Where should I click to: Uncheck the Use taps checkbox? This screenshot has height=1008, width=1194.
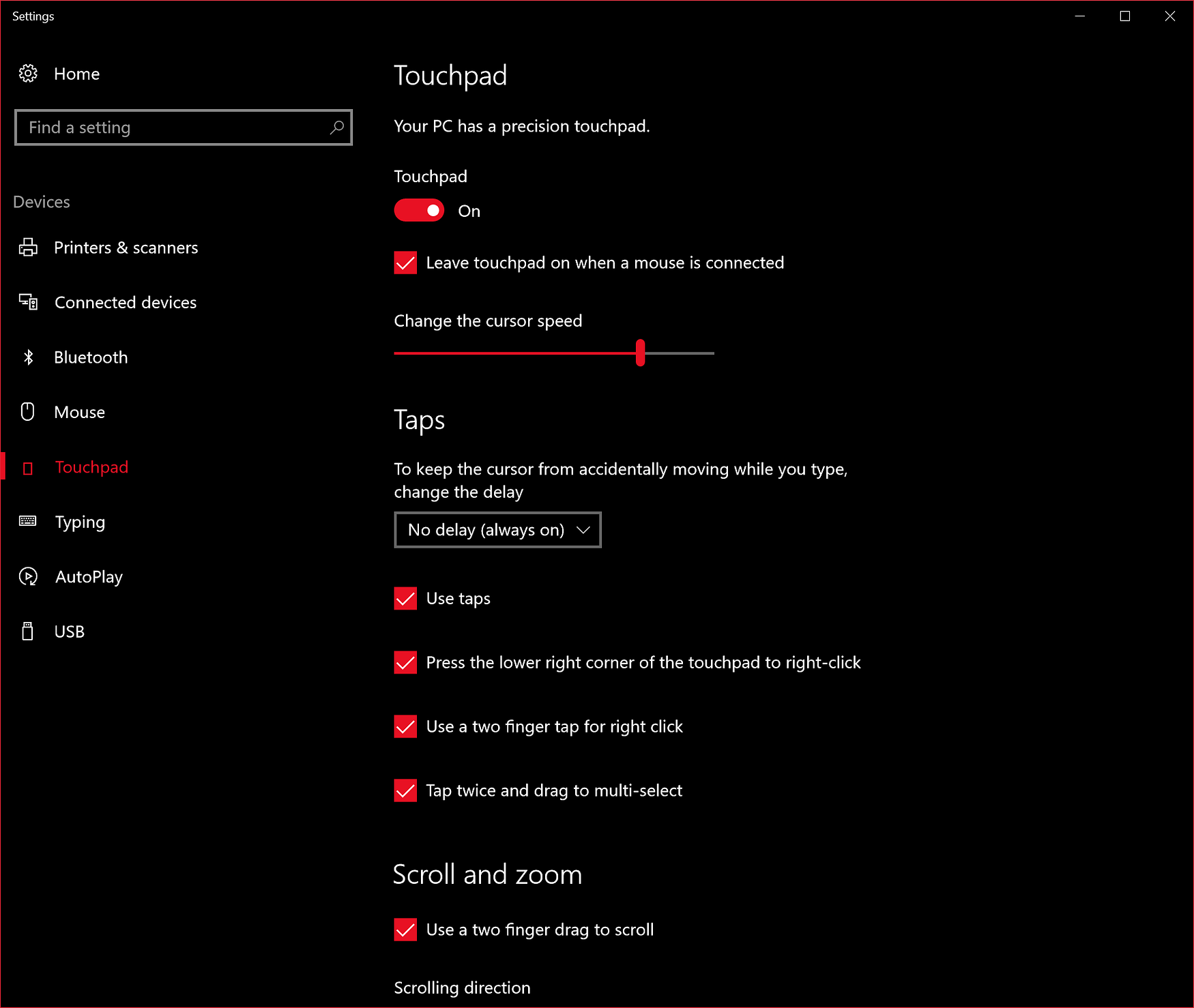pyautogui.click(x=405, y=598)
